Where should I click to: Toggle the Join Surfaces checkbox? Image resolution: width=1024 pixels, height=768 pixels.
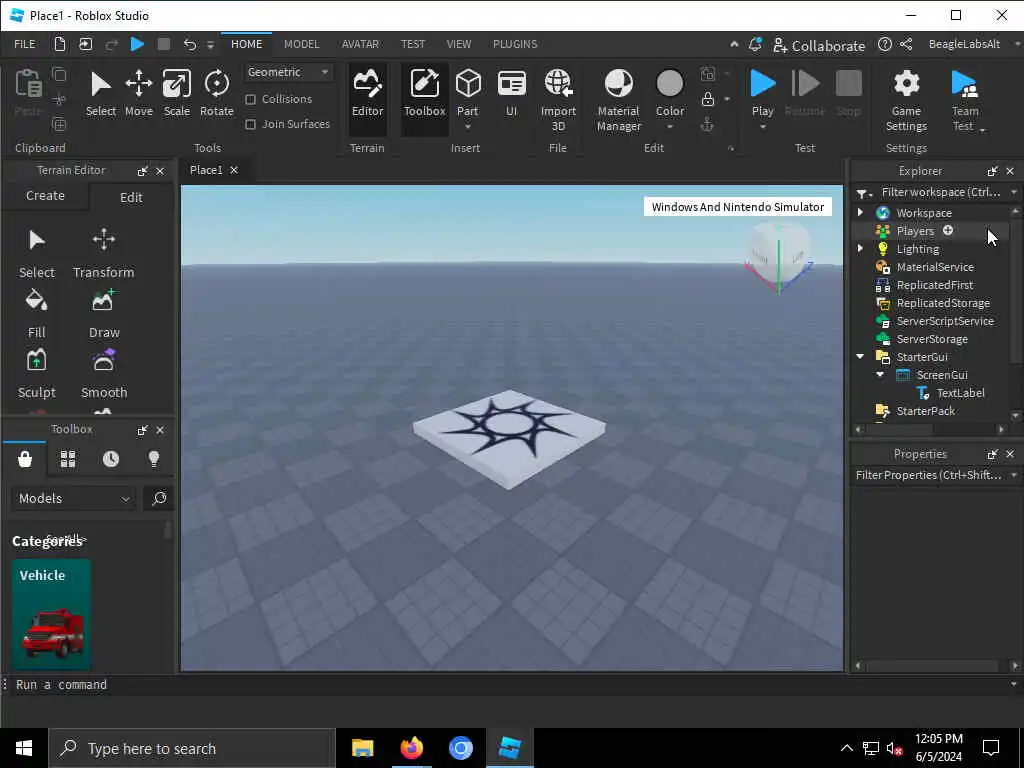tap(250, 124)
